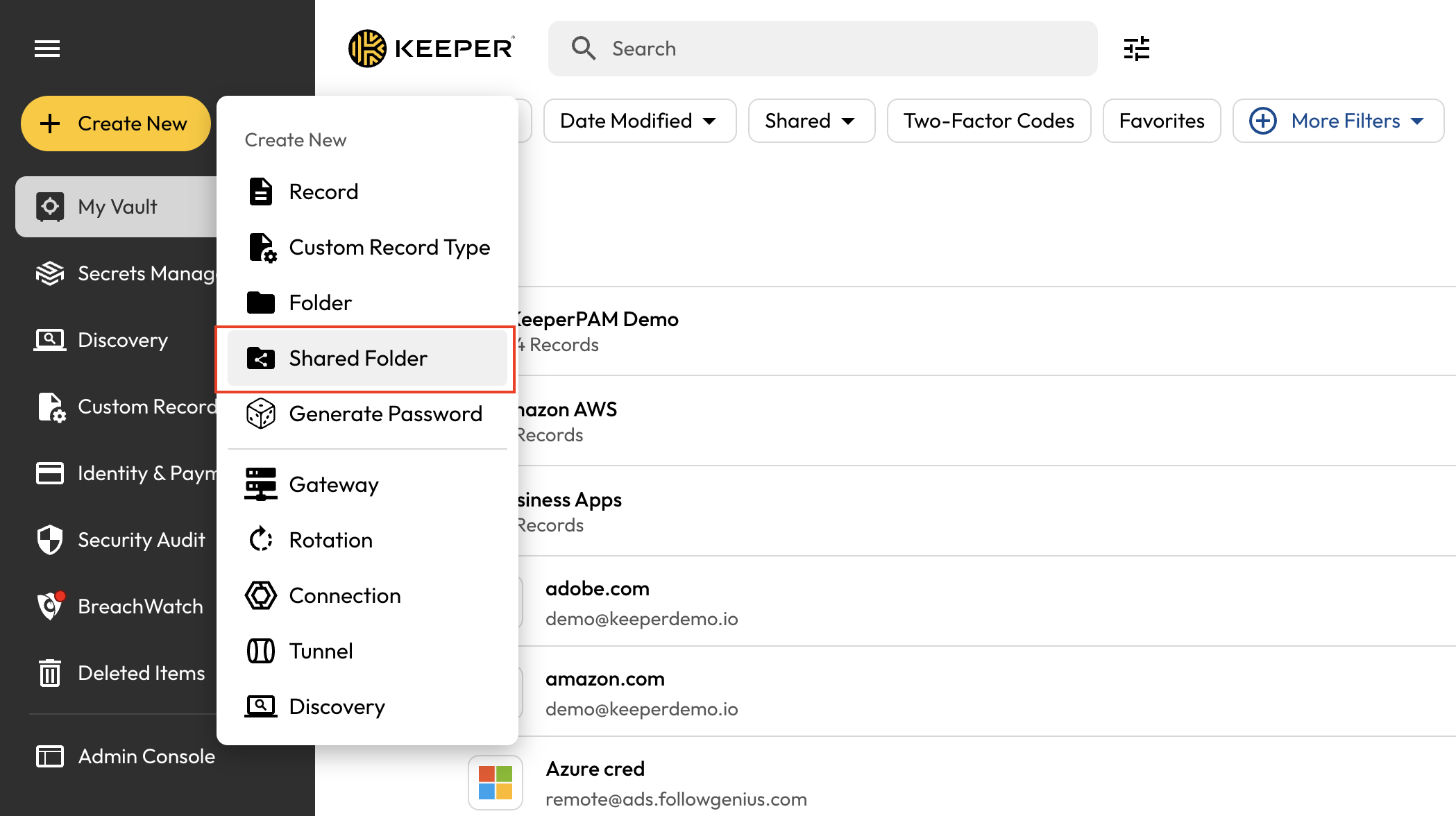Toggle the Two-Factor Codes filter

(988, 121)
